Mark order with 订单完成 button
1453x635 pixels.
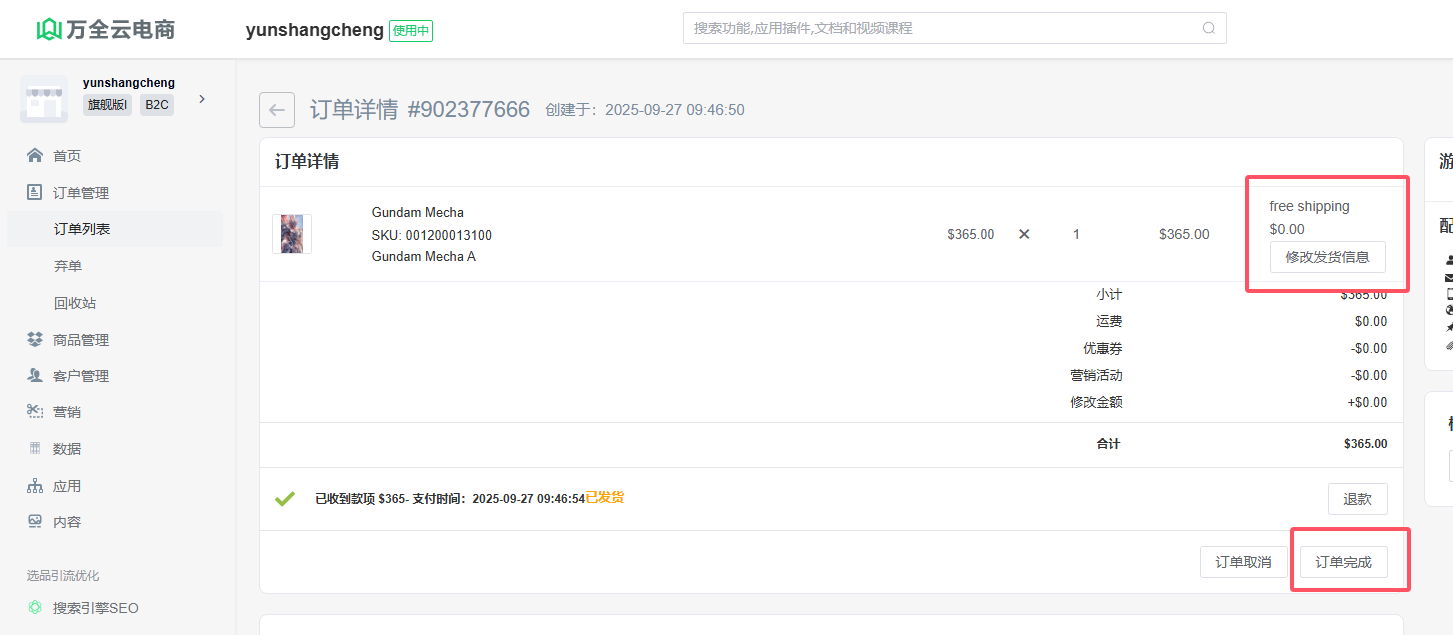pyautogui.click(x=1343, y=562)
